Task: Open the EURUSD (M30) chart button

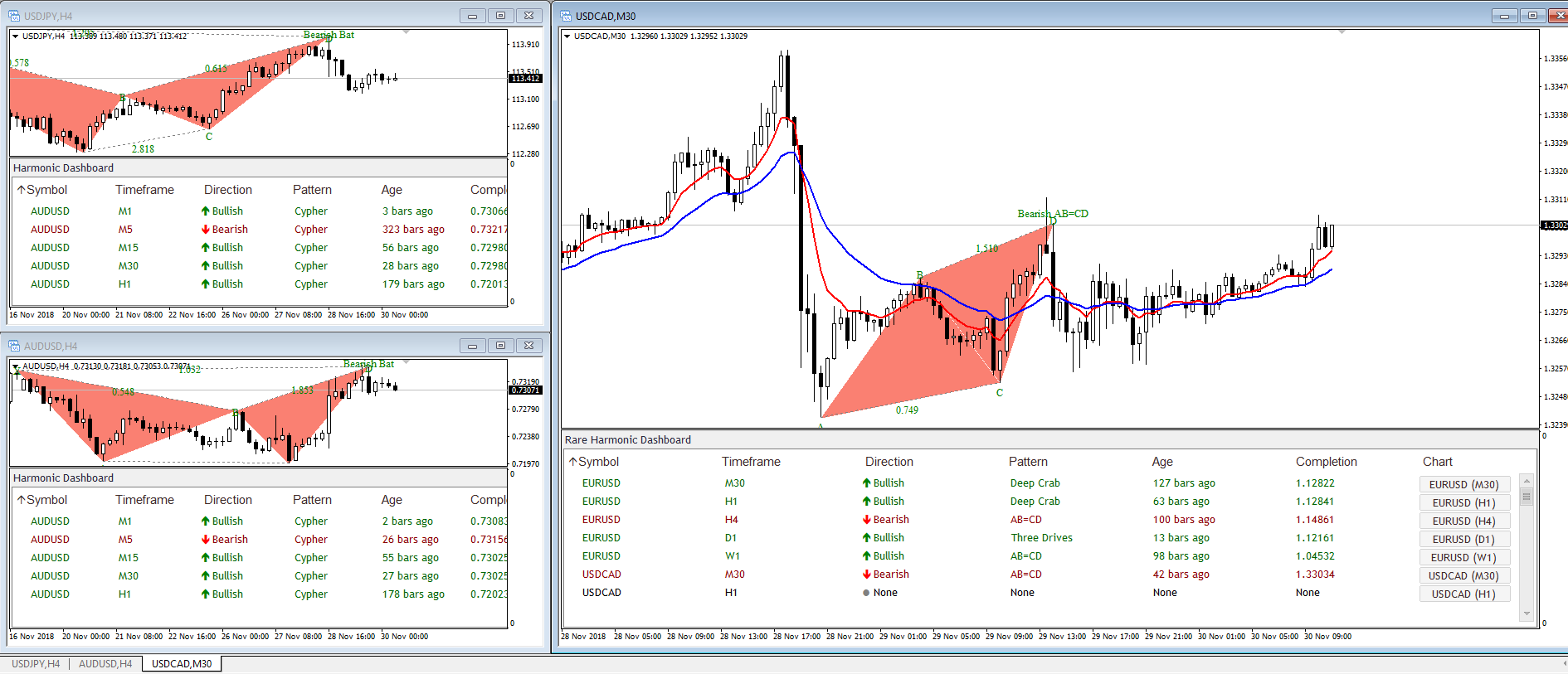Action: [x=1464, y=485]
